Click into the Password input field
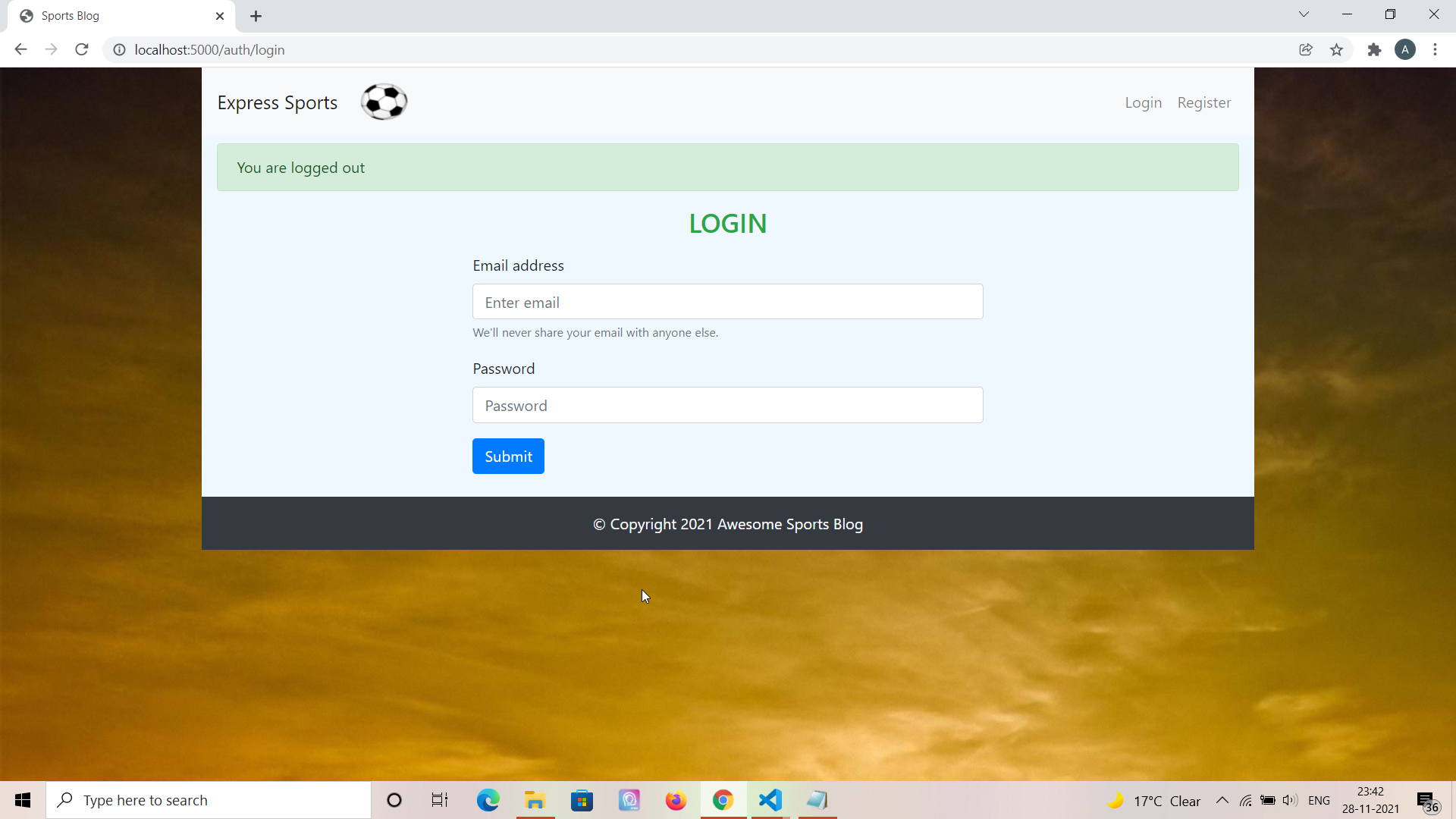The image size is (1456, 819). click(727, 405)
